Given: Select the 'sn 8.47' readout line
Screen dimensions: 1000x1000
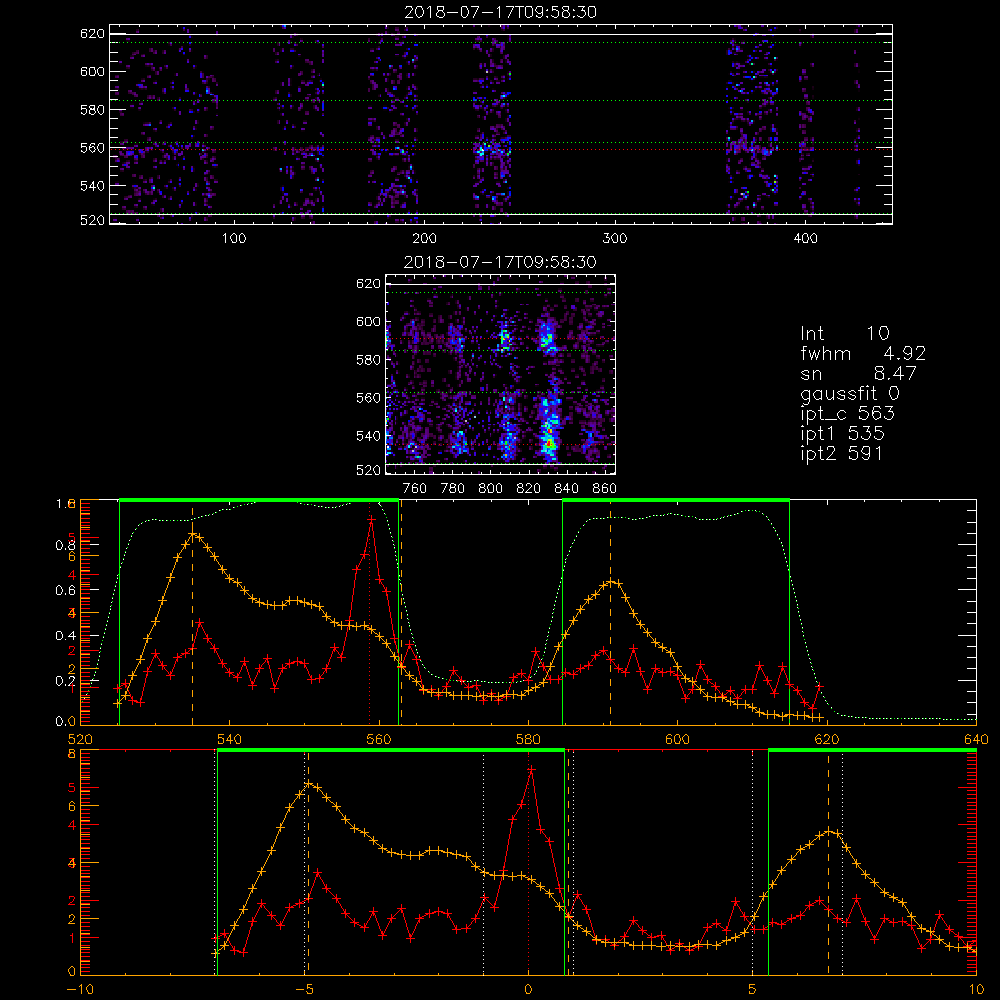Looking at the screenshot, I should tap(858, 373).
